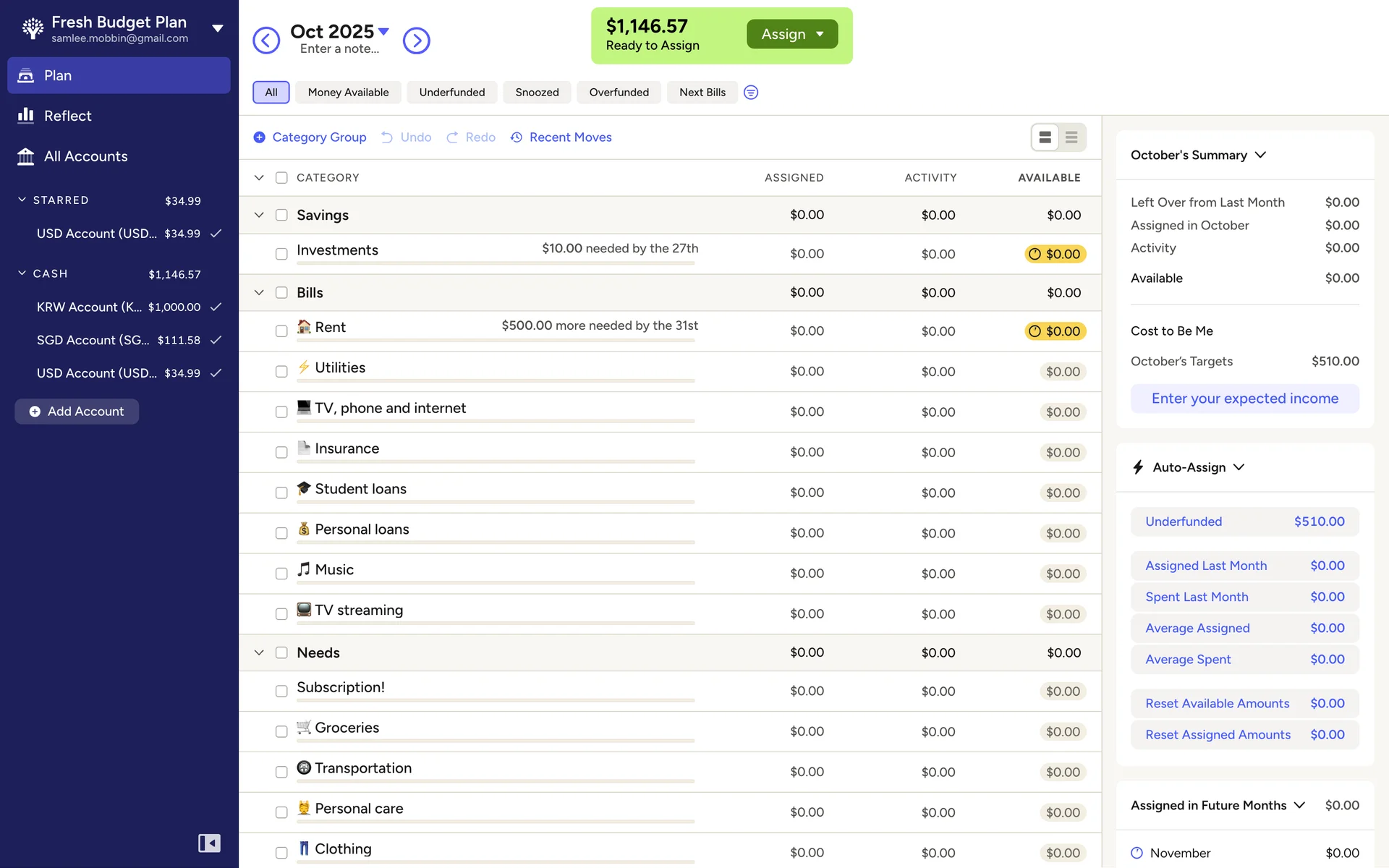Screen dimensions: 1389x868
Task: Check the Rent category checkbox
Action: click(x=281, y=331)
